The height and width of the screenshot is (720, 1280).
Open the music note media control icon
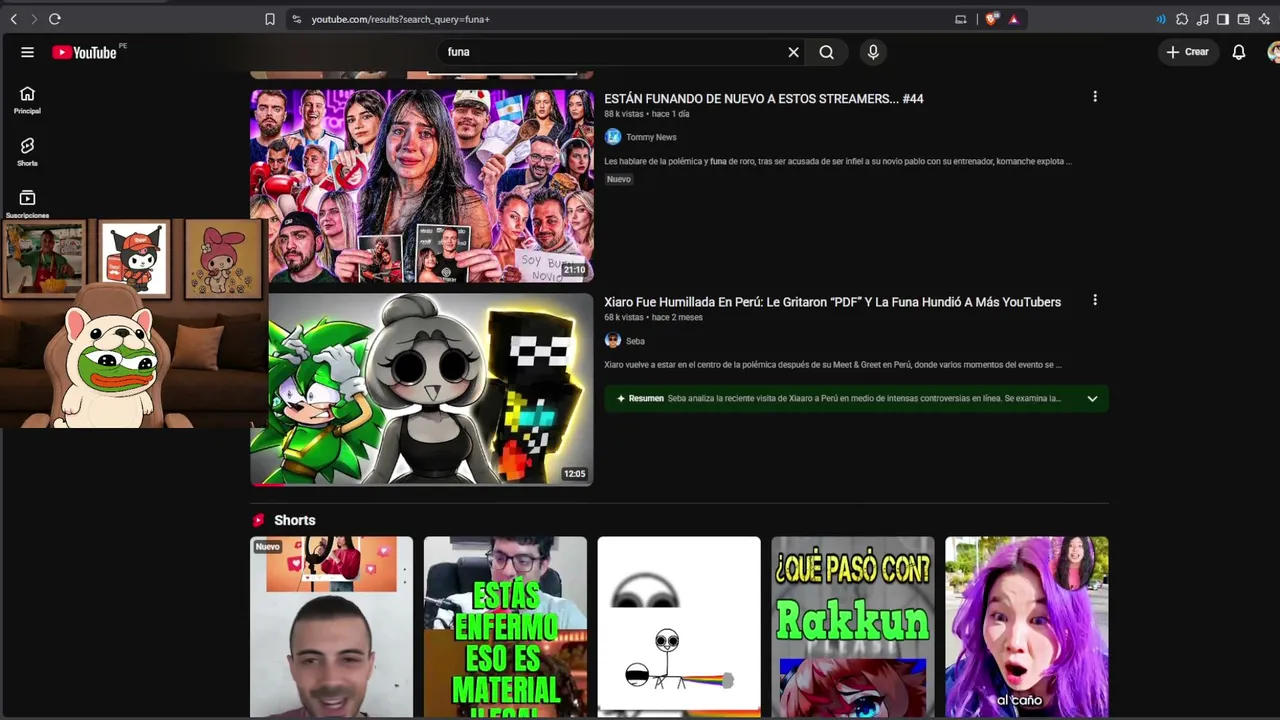point(1202,19)
